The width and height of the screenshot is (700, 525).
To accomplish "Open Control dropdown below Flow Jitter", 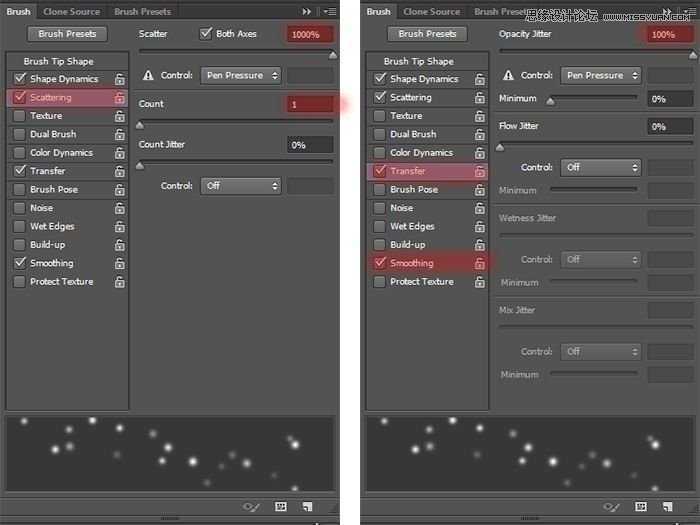I will pos(601,167).
